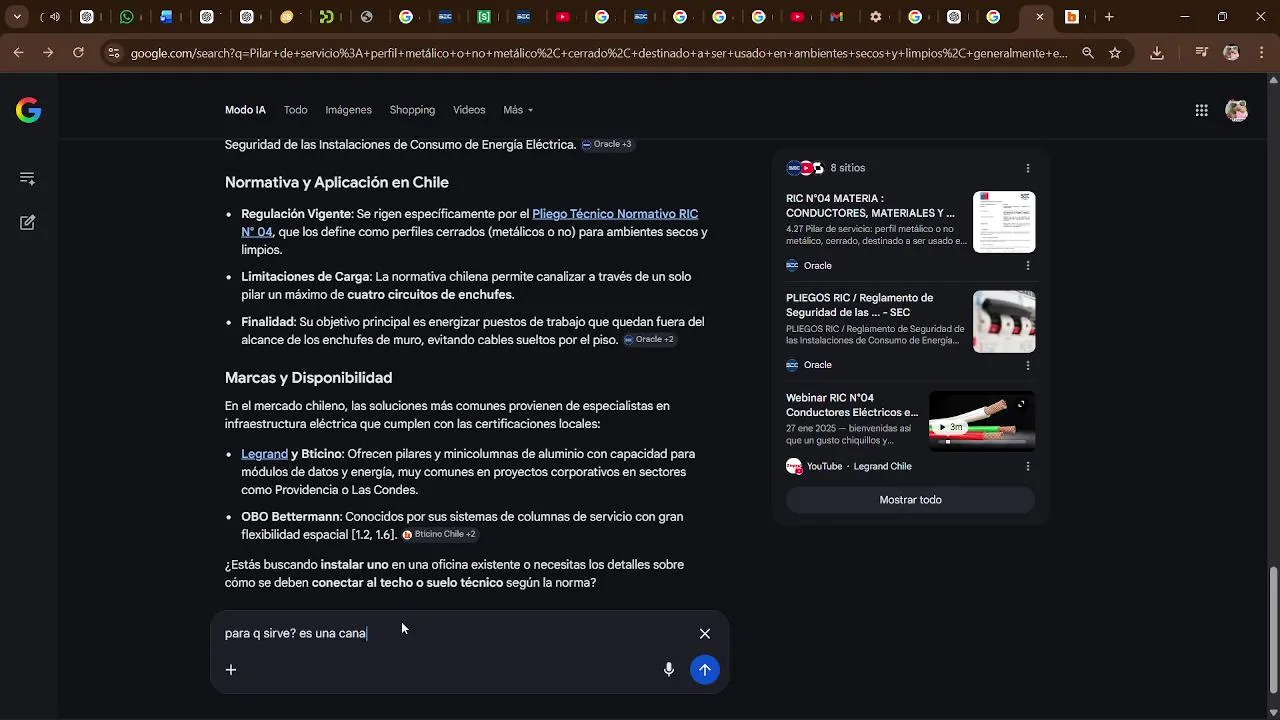Expand the 'Oracle +2' source chip

pyautogui.click(x=649, y=340)
